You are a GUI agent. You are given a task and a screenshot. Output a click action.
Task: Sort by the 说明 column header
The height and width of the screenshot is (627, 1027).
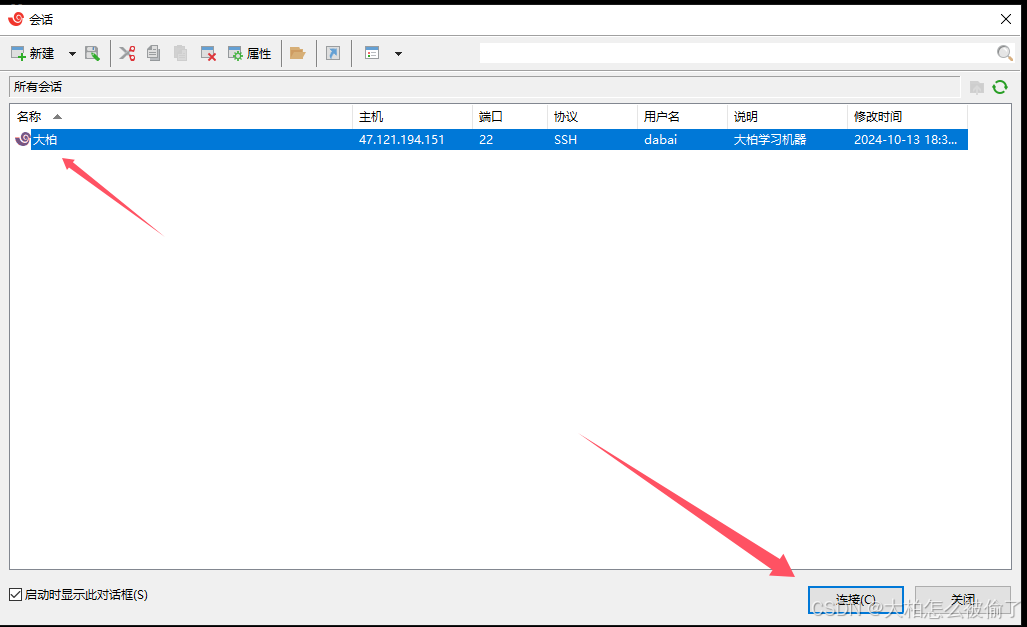click(x=787, y=117)
